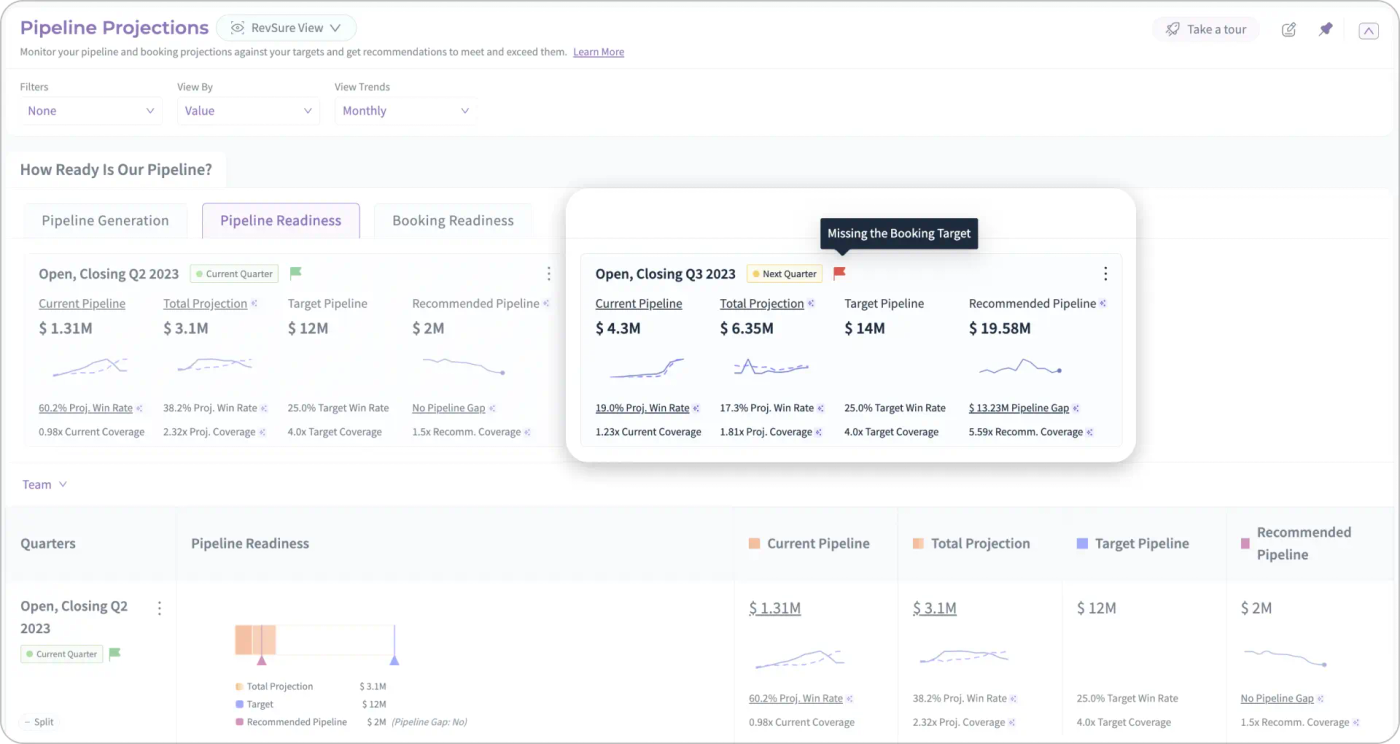Open the $3.1M link in table row
The width and height of the screenshot is (1400, 744).
[934, 608]
